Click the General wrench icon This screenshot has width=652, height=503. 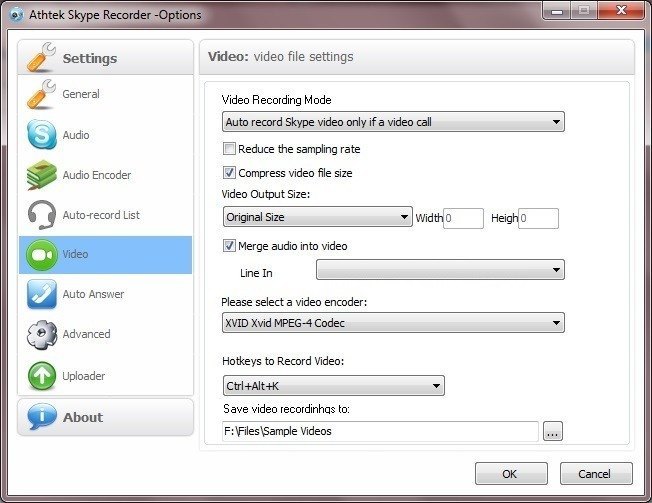(x=41, y=94)
